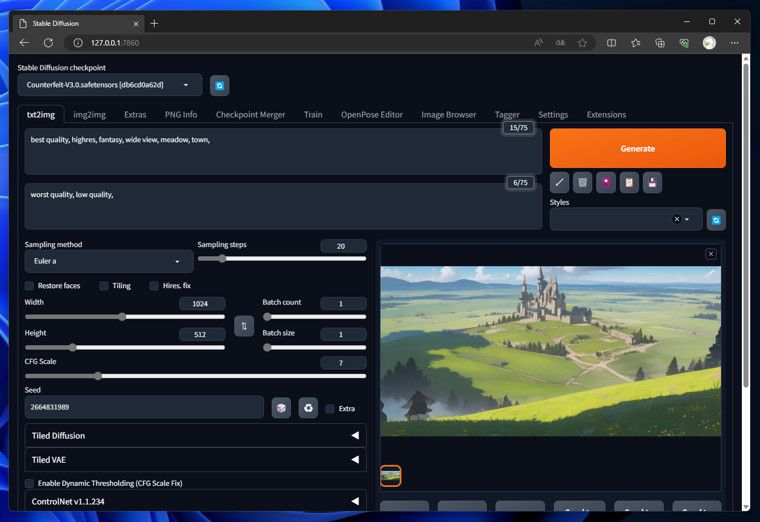Adjust the Sampling steps slider
Image resolution: width=760 pixels, height=522 pixels.
tap(282, 259)
